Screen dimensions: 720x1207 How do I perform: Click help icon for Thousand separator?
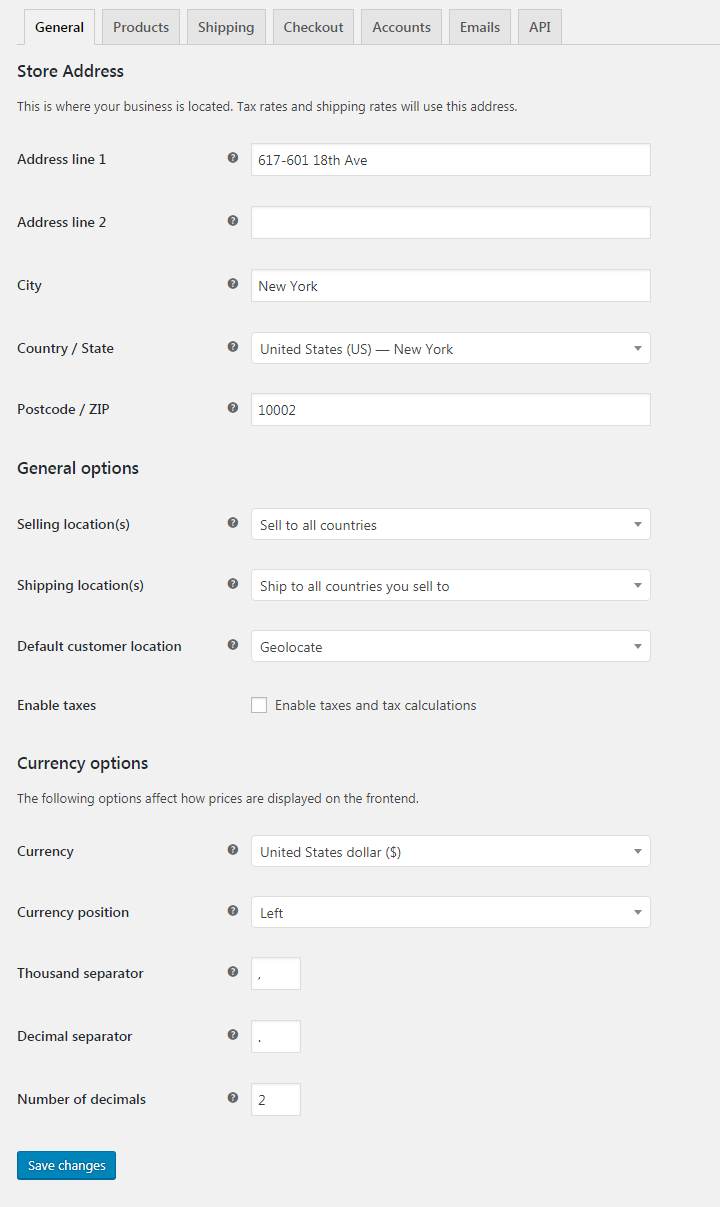233,972
